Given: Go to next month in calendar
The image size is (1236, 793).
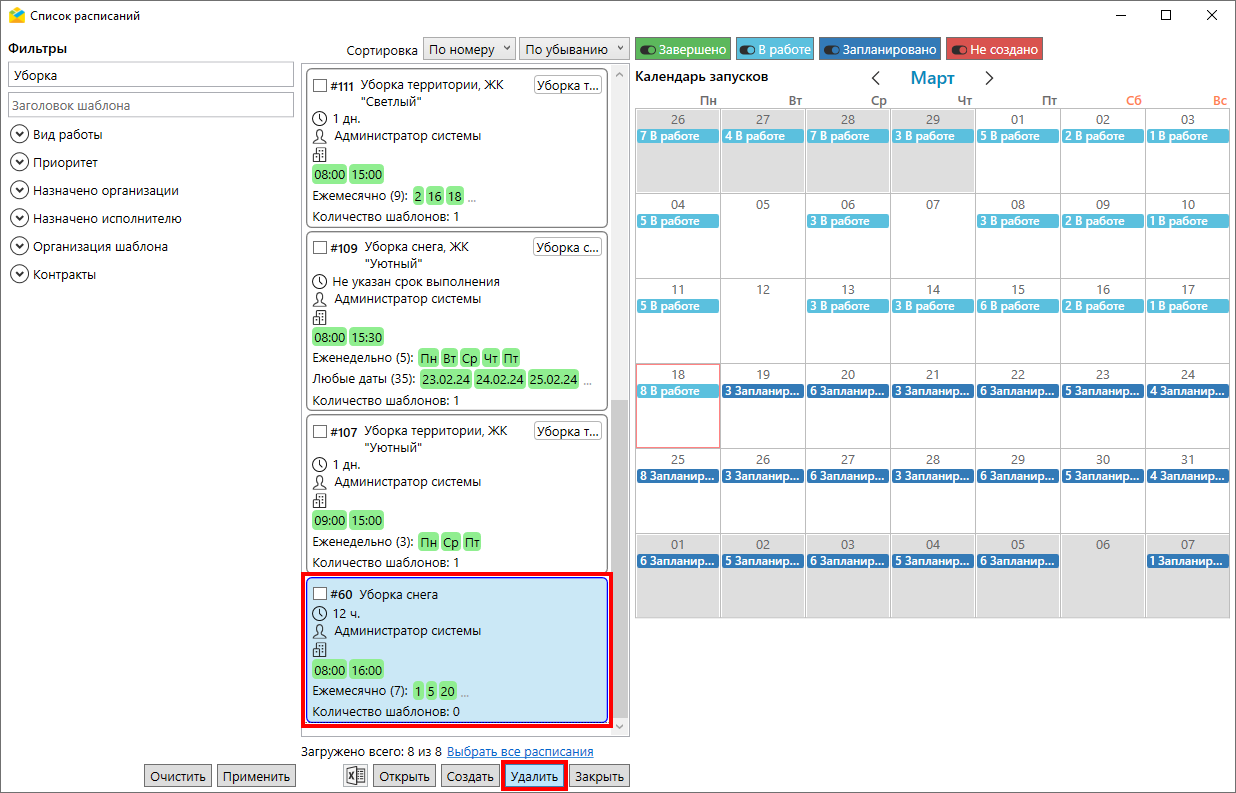Looking at the screenshot, I should click(989, 78).
